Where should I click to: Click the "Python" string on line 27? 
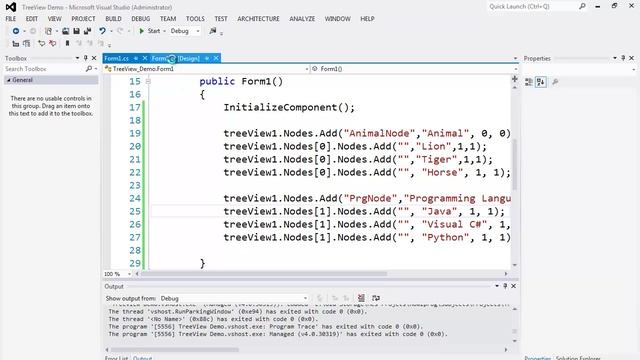click(x=445, y=238)
